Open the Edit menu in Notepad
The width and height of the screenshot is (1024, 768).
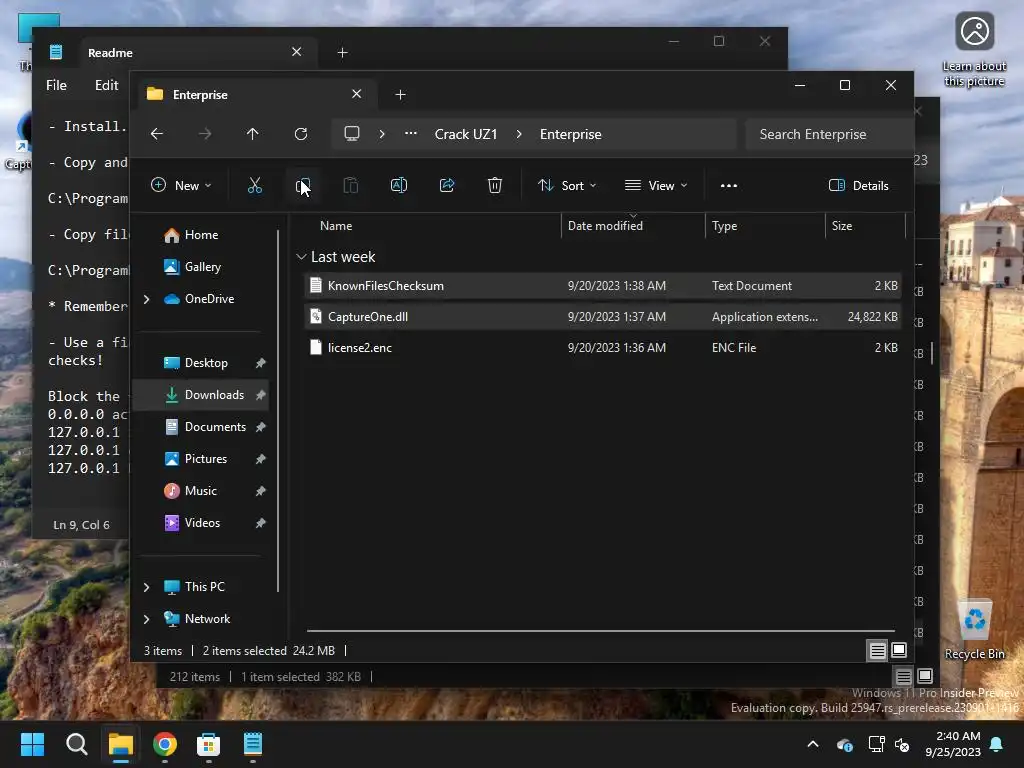pyautogui.click(x=106, y=86)
